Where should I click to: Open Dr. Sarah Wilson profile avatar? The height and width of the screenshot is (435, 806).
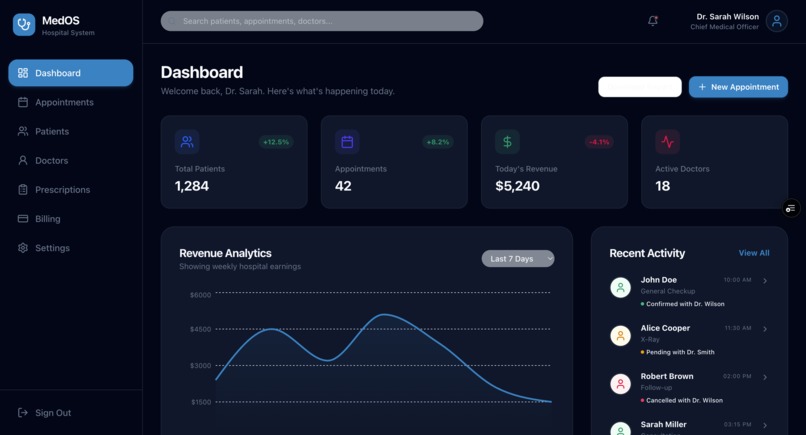(776, 21)
